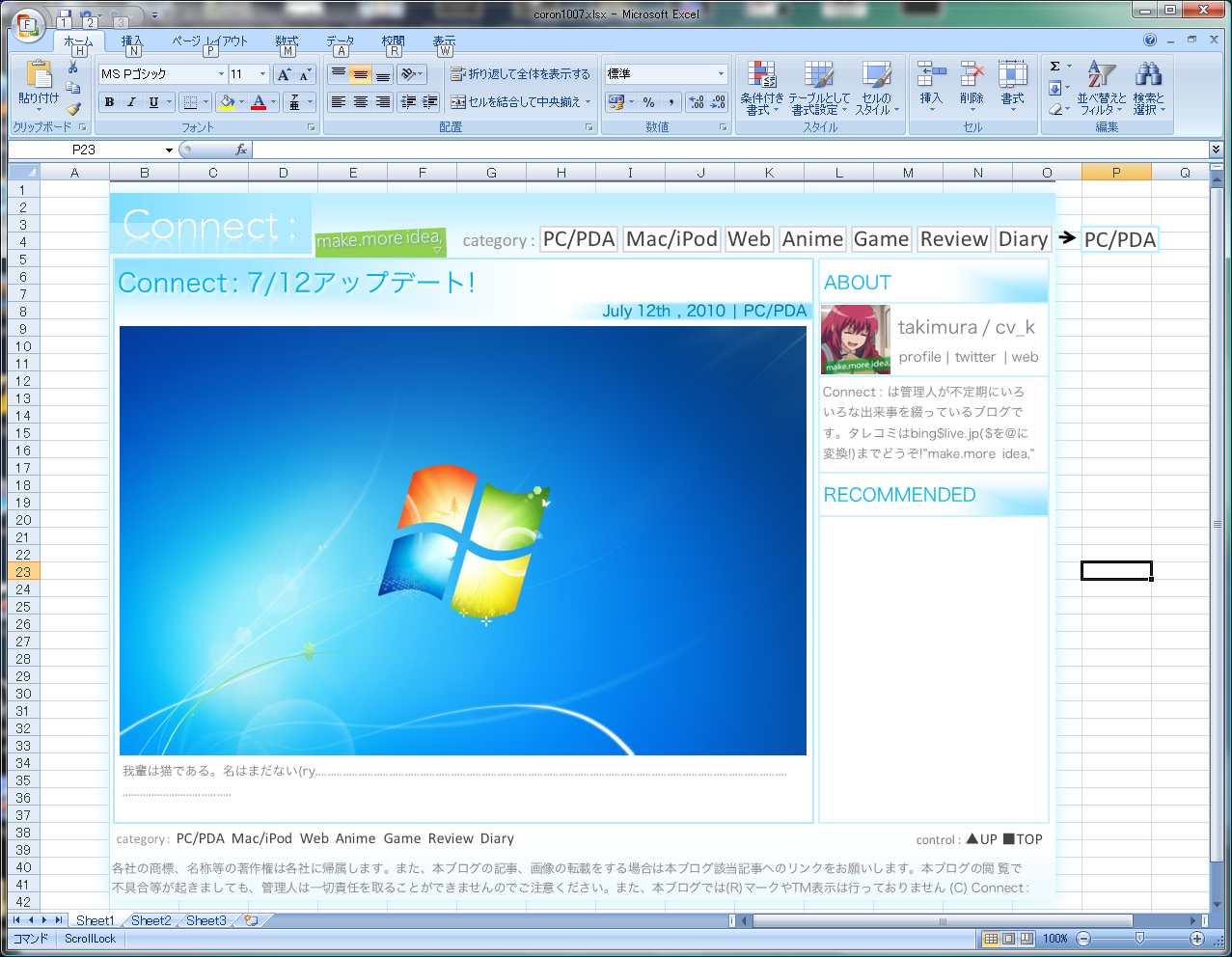
Task: Toggle Underline formatting
Action: pyautogui.click(x=152, y=101)
